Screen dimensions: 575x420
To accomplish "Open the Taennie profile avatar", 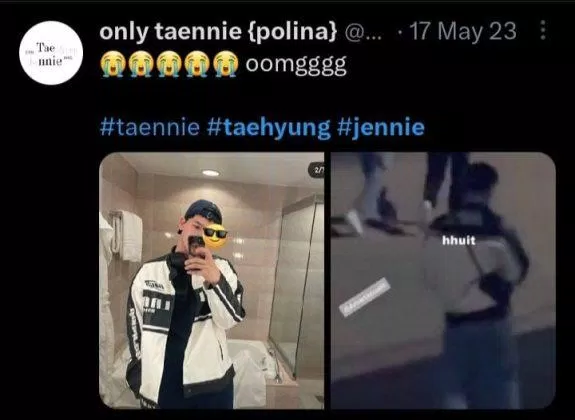I will (51, 53).
